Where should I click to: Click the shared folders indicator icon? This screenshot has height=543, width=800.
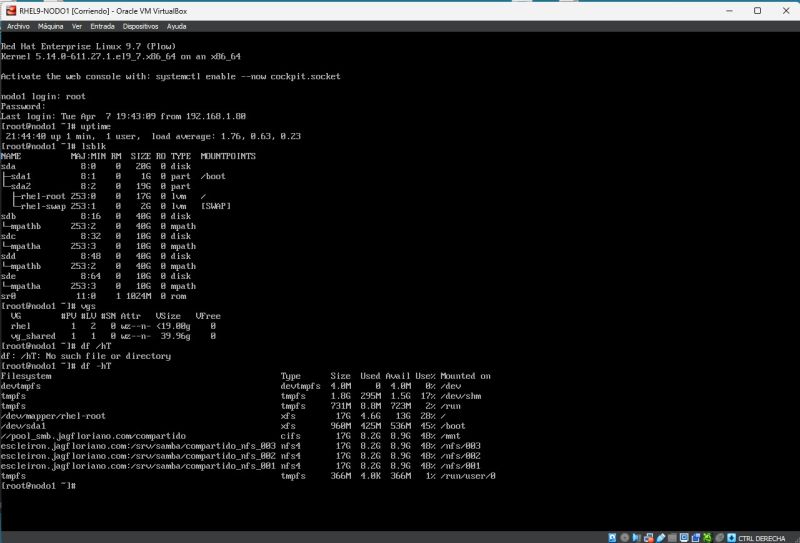click(x=672, y=537)
